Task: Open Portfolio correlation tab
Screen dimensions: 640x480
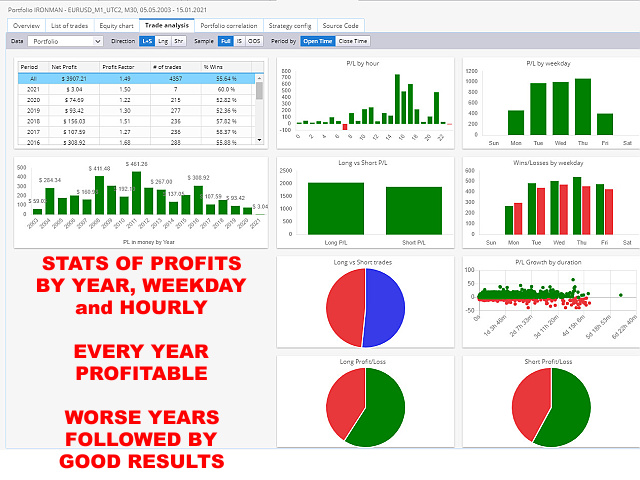Action: 229,26
